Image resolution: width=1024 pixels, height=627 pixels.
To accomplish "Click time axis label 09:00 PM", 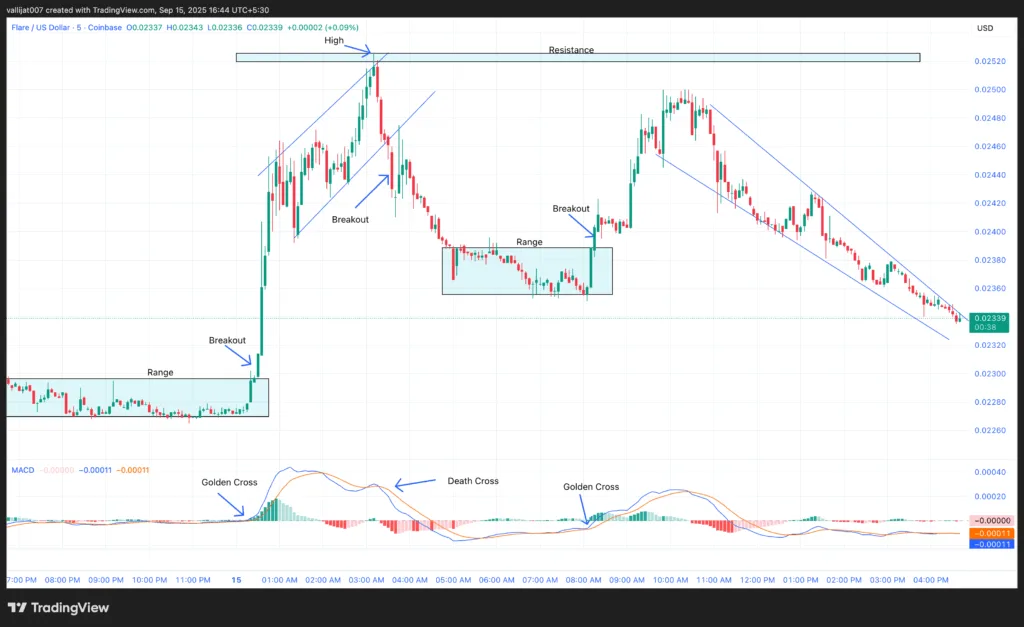I will (106, 580).
